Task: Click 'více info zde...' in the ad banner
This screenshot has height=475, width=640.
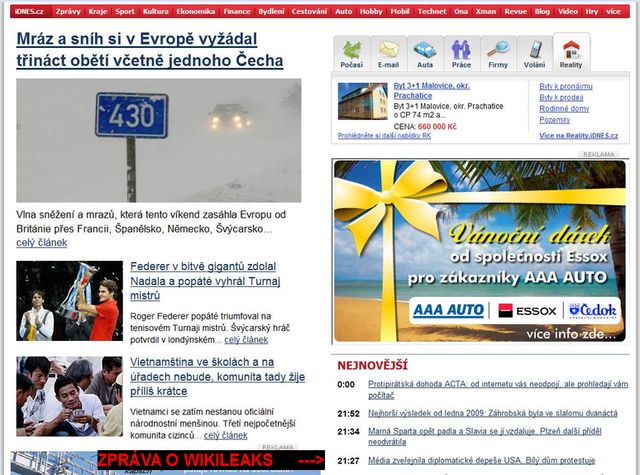Action: point(571,334)
